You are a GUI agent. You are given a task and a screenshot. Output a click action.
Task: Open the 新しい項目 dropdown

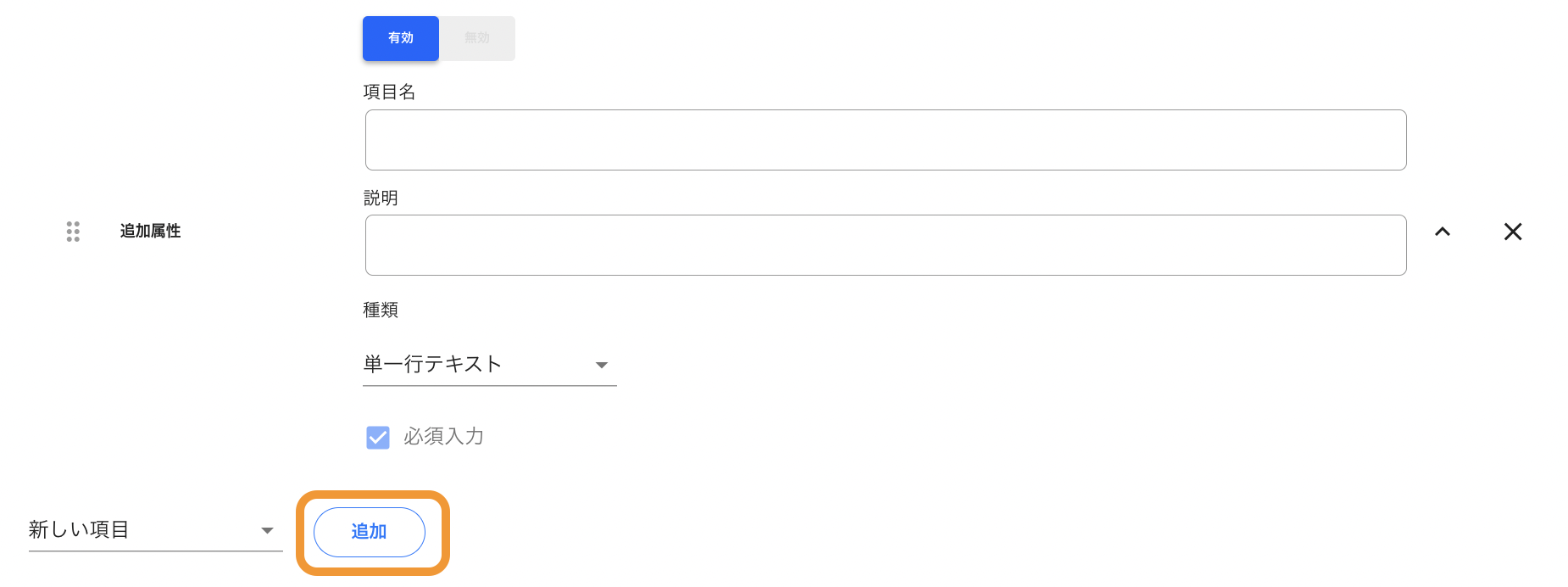pos(156,530)
